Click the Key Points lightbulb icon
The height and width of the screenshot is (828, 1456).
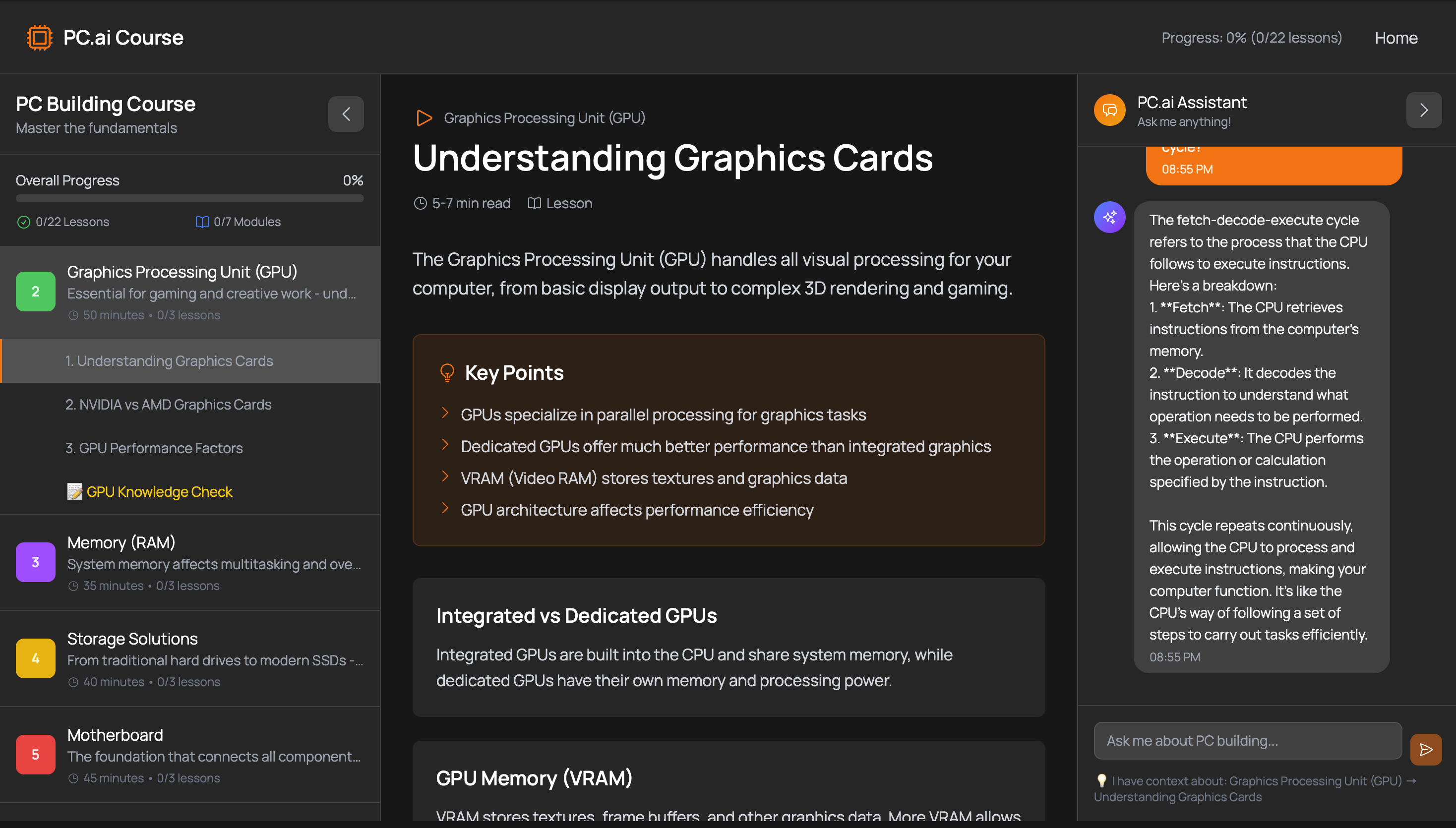click(447, 372)
